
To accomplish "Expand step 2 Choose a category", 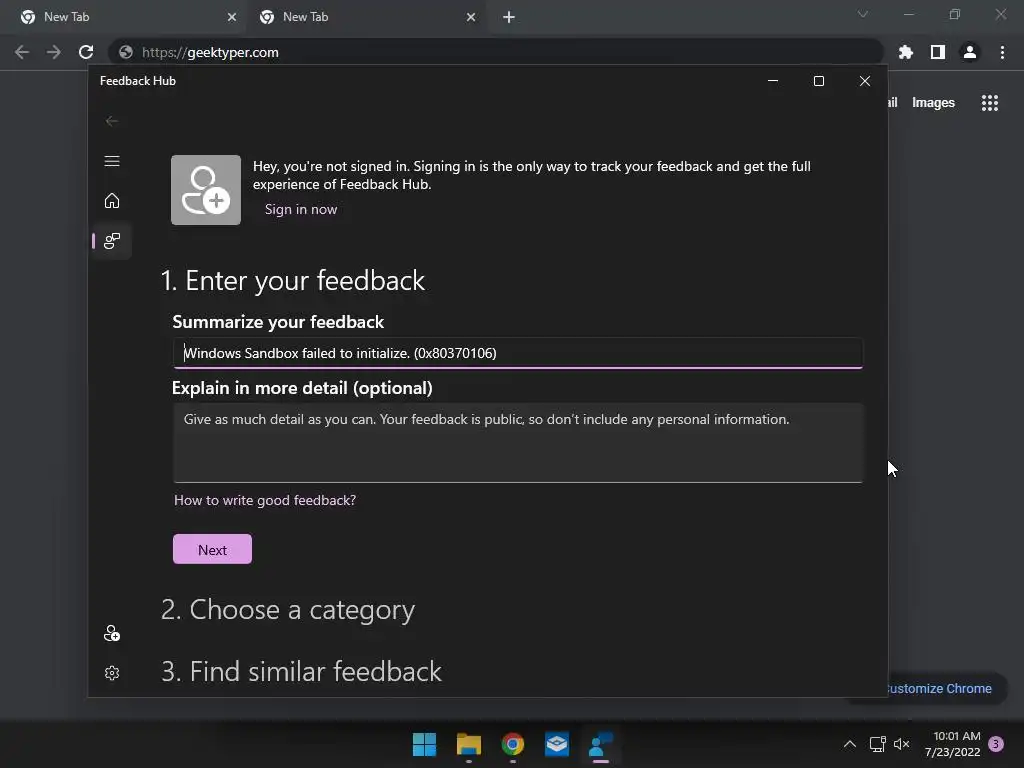I will [287, 609].
